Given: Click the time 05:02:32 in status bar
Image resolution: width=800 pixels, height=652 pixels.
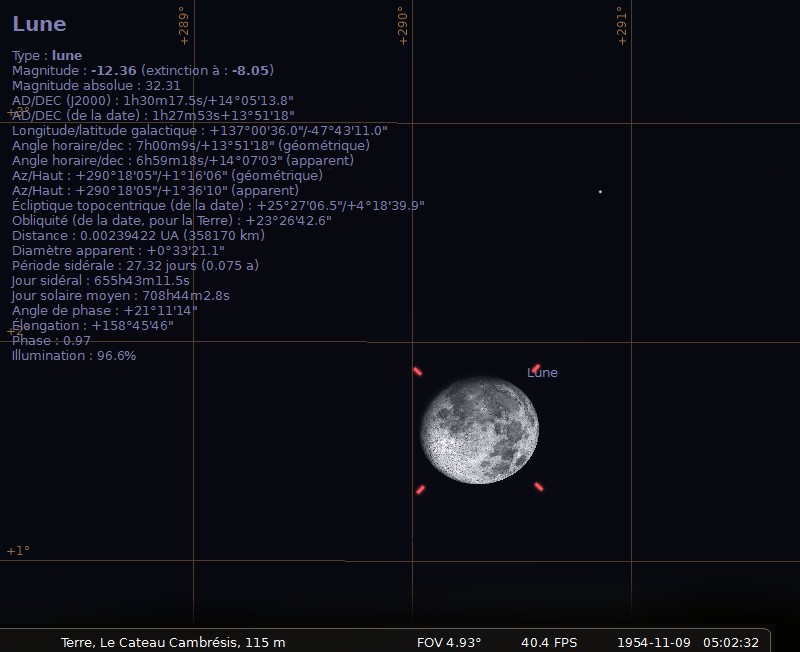Looking at the screenshot, I should (x=731, y=642).
